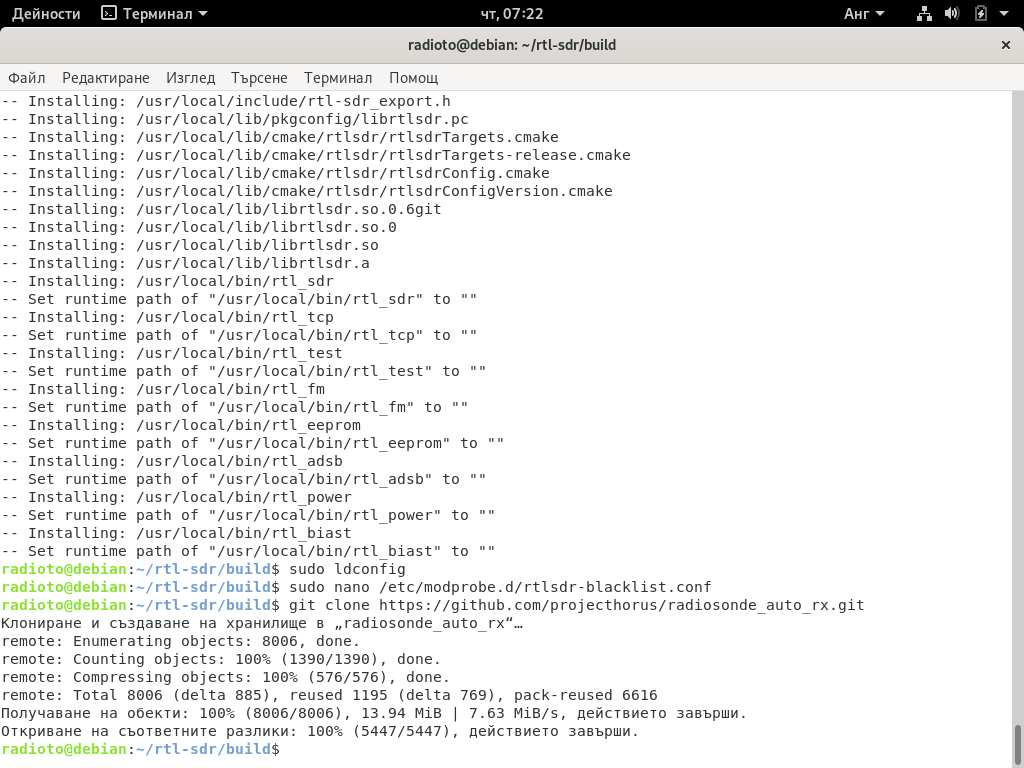The height and width of the screenshot is (768, 1024).
Task: Open the Помощ menu
Action: click(x=413, y=78)
